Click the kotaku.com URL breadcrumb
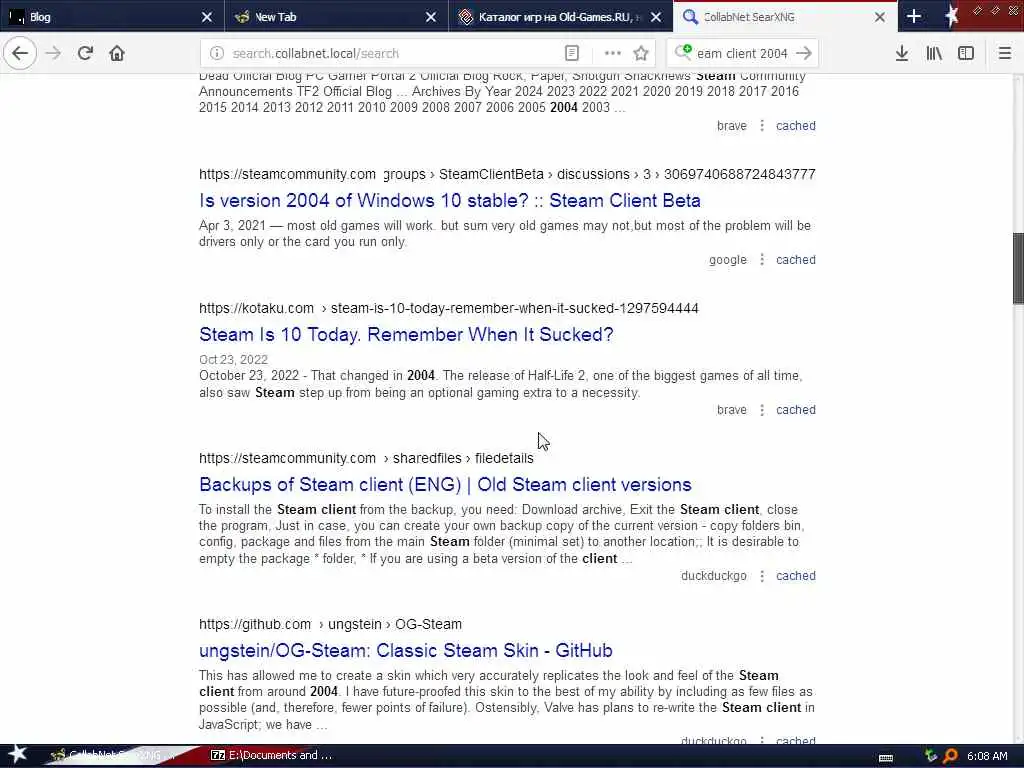The width and height of the screenshot is (1024, 768). click(x=449, y=308)
